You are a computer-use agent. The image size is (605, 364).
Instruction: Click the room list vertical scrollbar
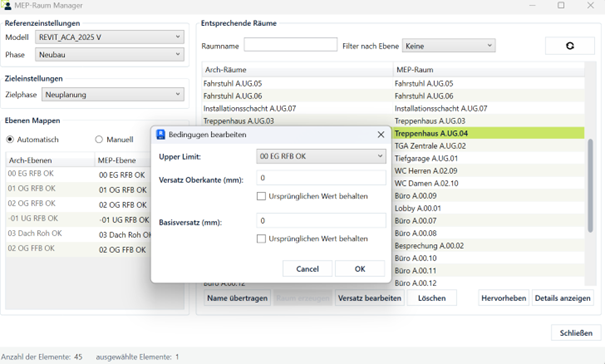(590, 185)
